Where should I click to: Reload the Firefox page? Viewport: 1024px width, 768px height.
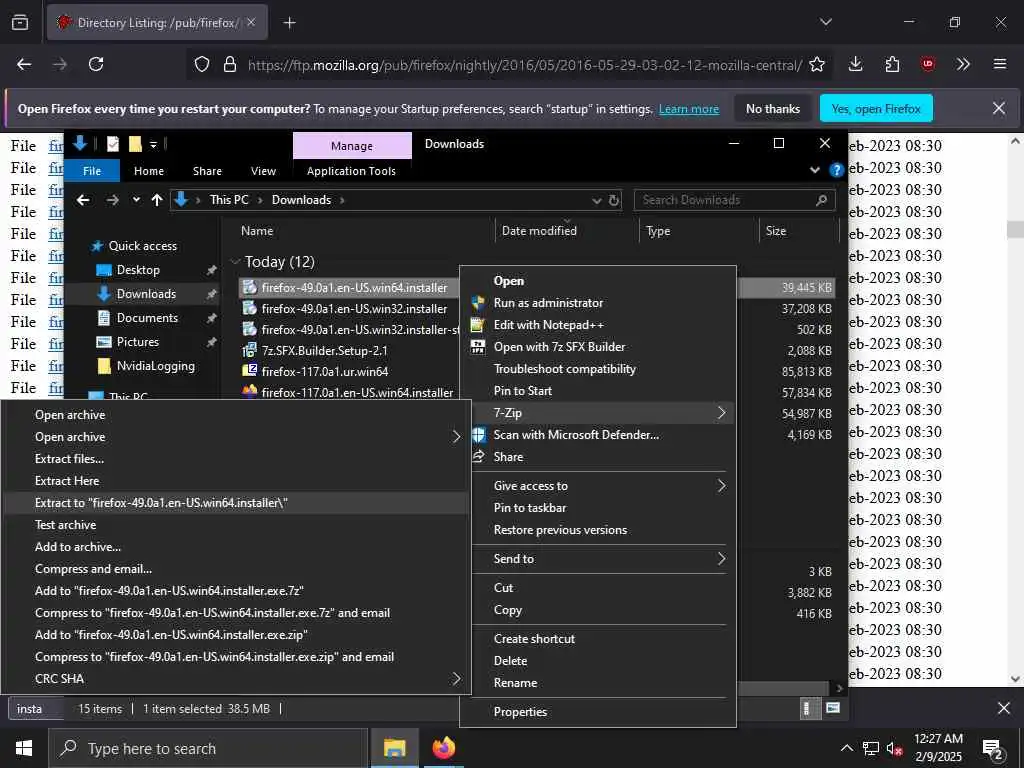pos(96,64)
